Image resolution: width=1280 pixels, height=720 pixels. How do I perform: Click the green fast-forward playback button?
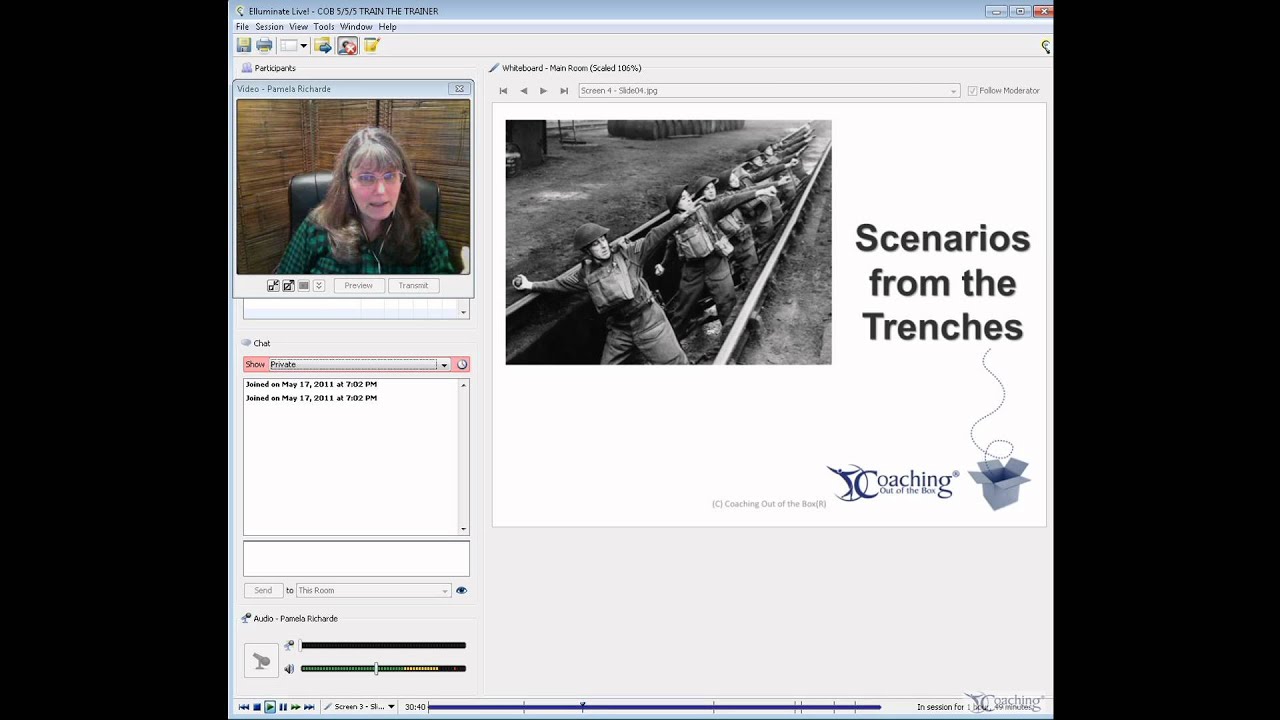295,707
